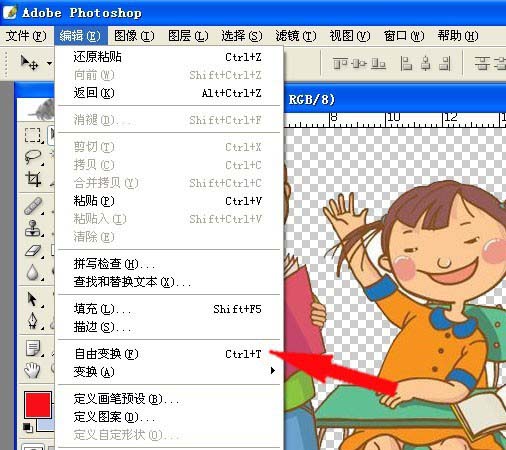Select the Eraser tool

[32, 251]
